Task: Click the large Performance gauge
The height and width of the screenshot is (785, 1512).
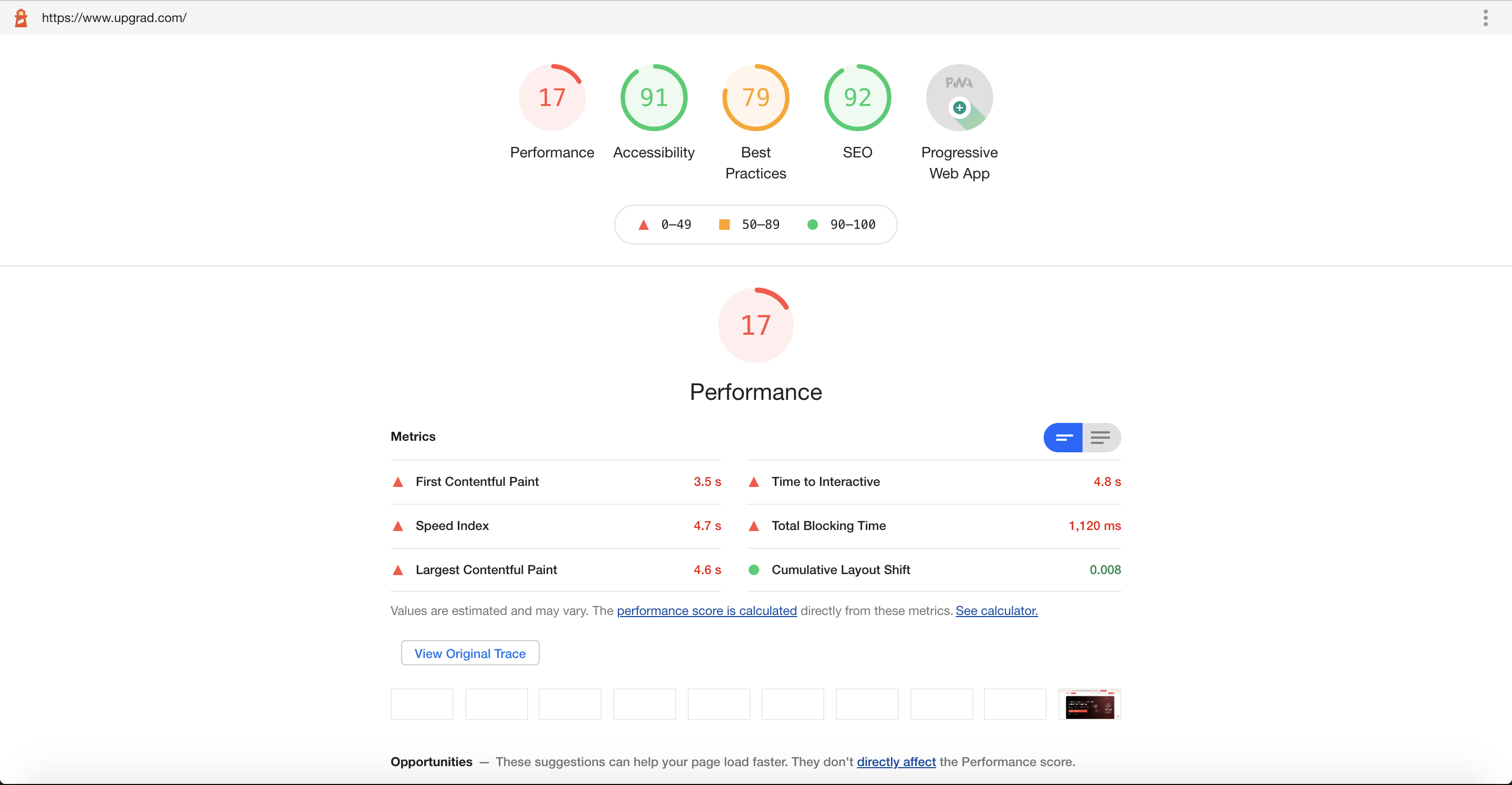Action: pyautogui.click(x=755, y=325)
